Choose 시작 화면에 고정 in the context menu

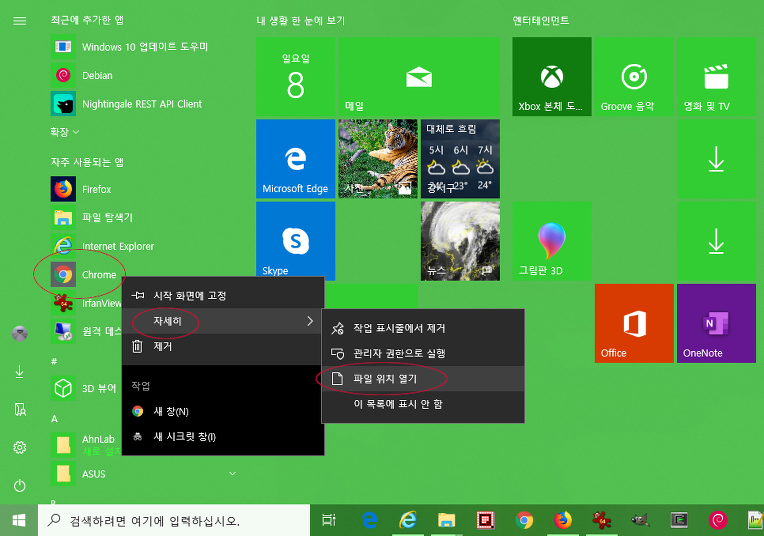(x=223, y=295)
